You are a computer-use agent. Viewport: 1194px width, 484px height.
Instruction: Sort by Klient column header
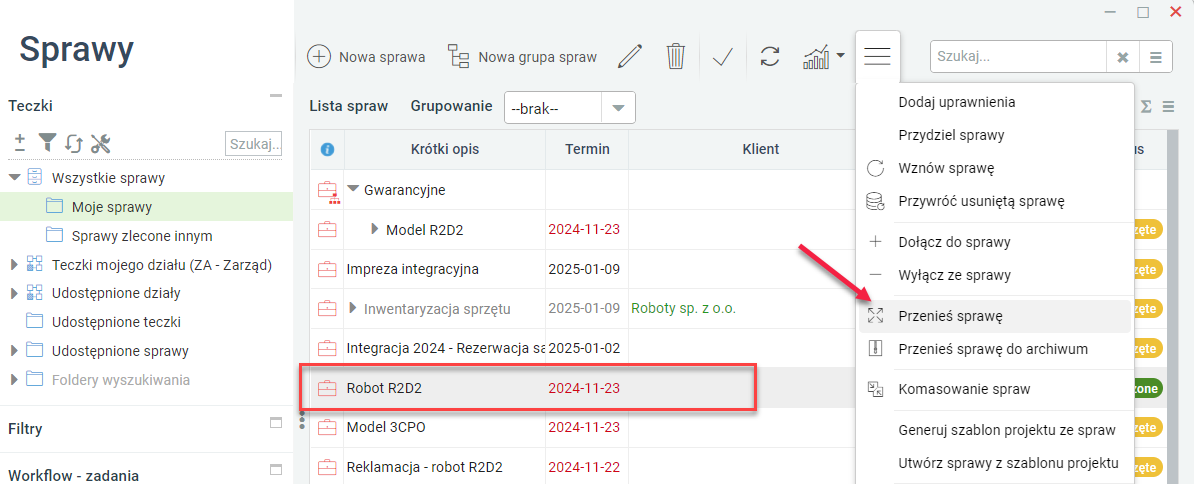point(761,149)
